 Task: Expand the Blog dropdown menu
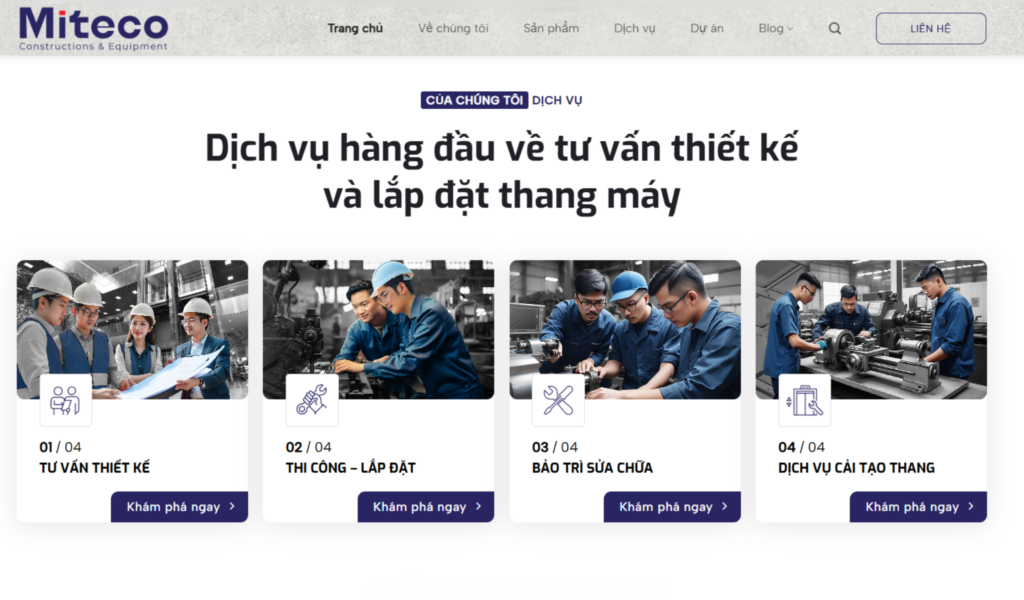pos(776,28)
